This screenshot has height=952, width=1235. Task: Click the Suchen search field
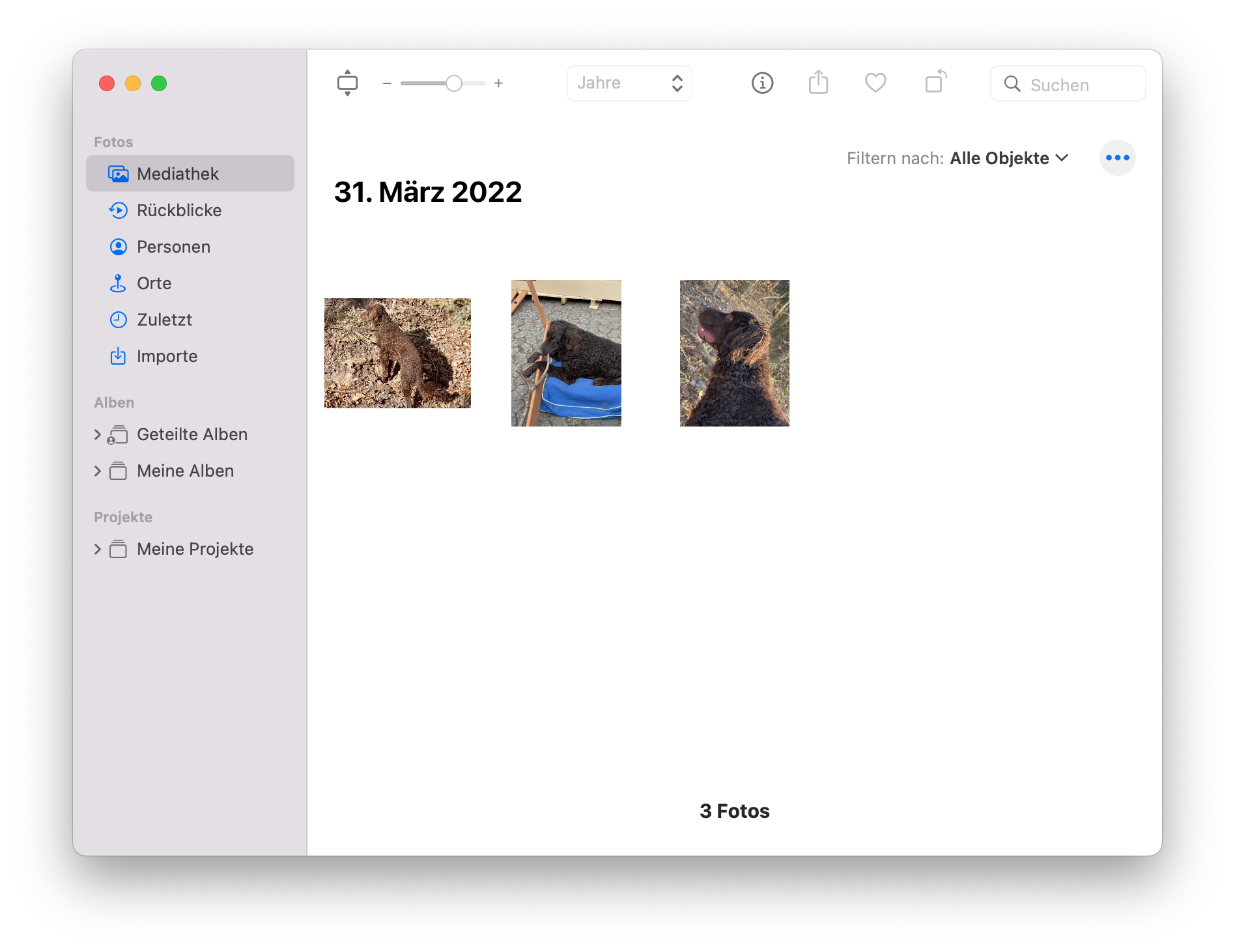click(x=1068, y=83)
